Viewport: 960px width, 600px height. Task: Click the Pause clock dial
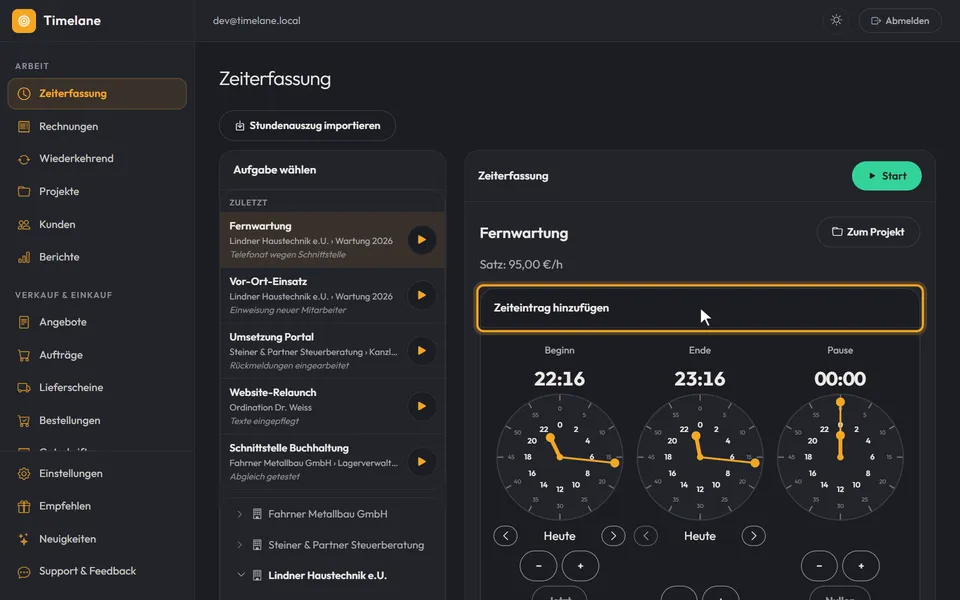tap(840, 457)
